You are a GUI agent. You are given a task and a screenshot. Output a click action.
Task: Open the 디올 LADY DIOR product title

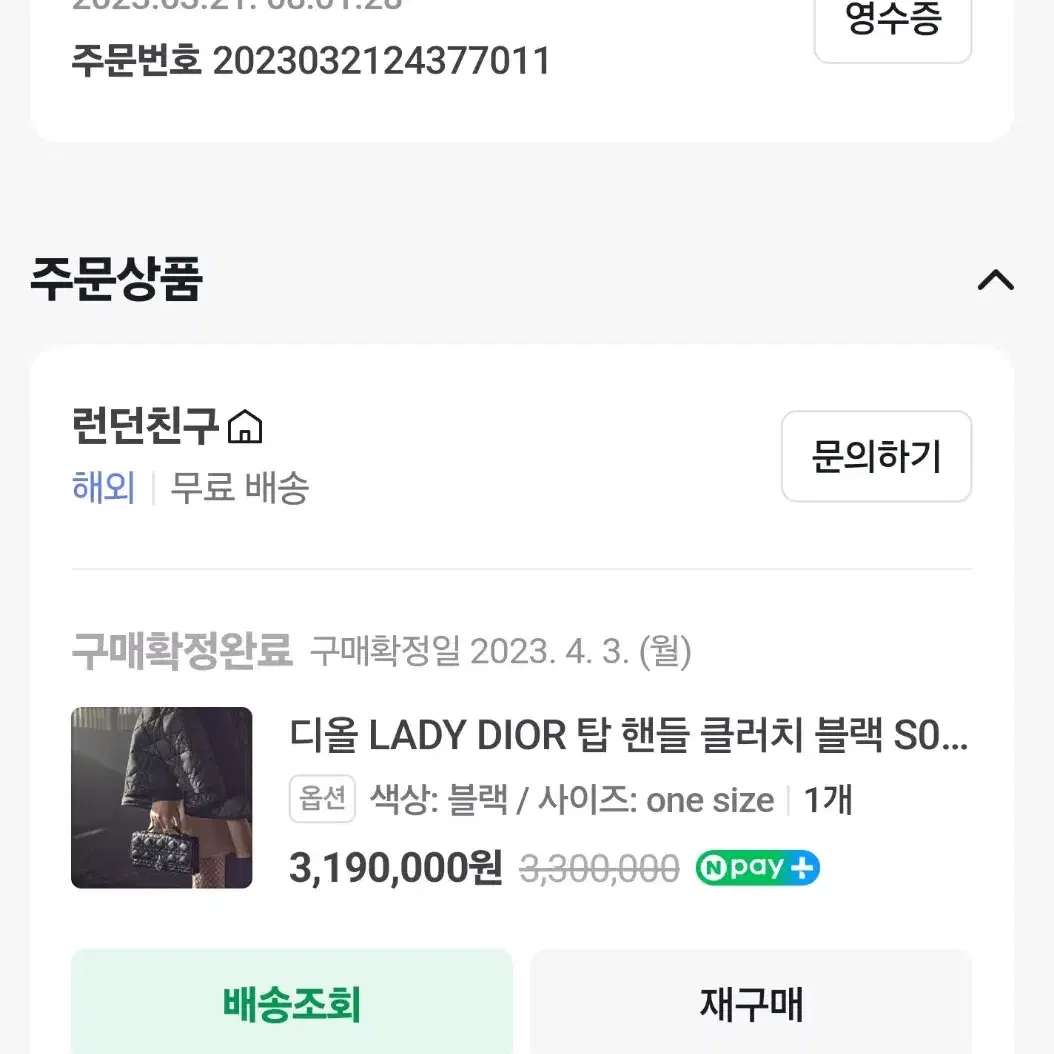629,735
